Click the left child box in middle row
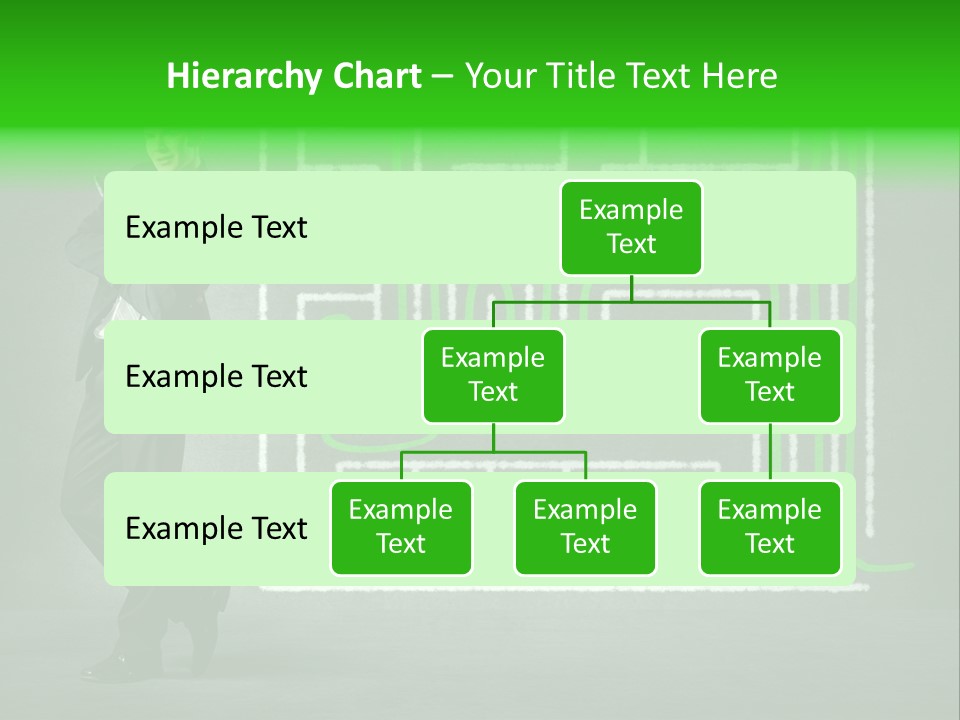This screenshot has width=960, height=720. click(493, 375)
